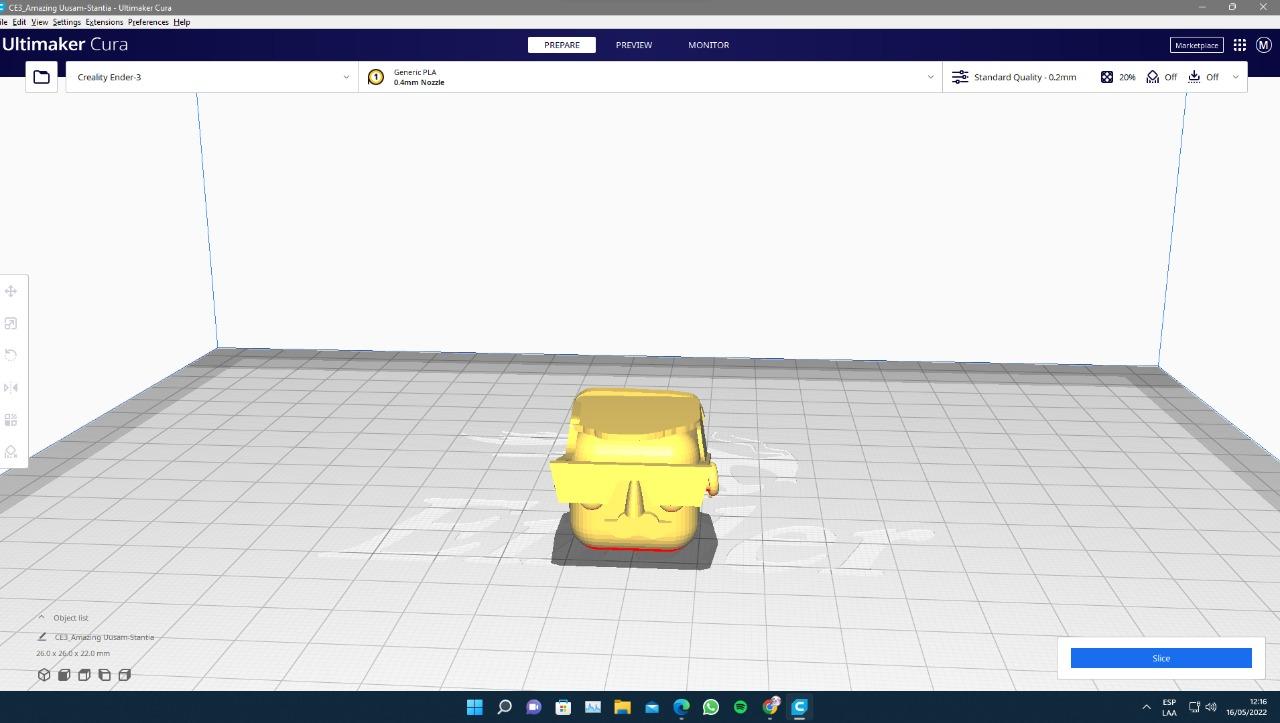Switch to 3D perspective view cube icon
This screenshot has height=723, width=1280.
[44, 675]
